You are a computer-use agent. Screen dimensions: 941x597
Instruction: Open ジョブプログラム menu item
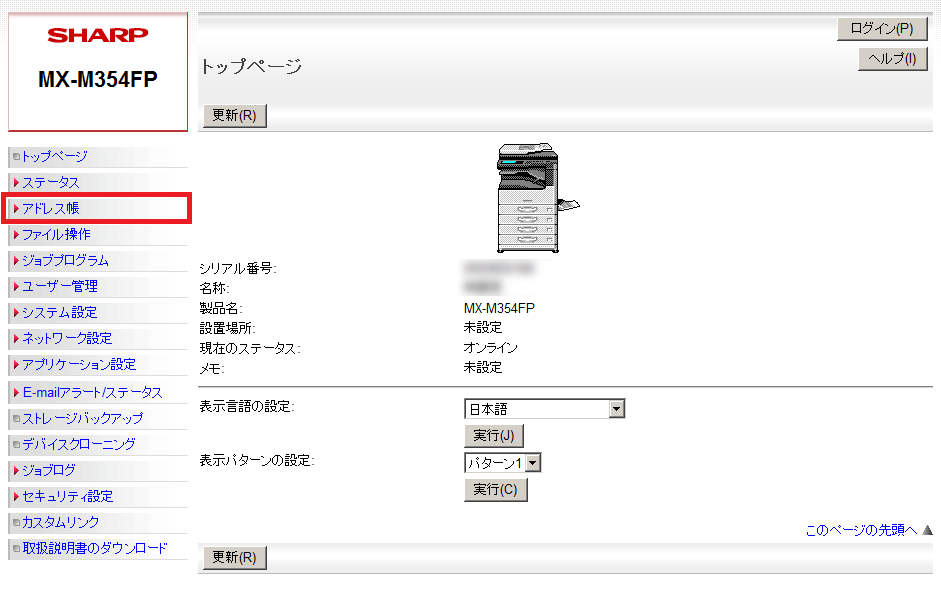(x=65, y=260)
